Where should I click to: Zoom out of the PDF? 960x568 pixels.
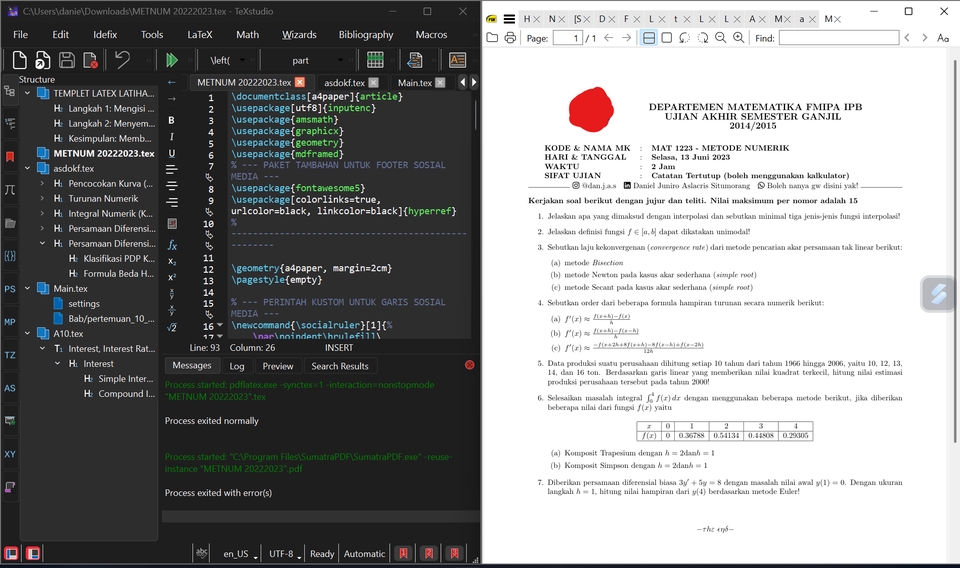tap(721, 38)
